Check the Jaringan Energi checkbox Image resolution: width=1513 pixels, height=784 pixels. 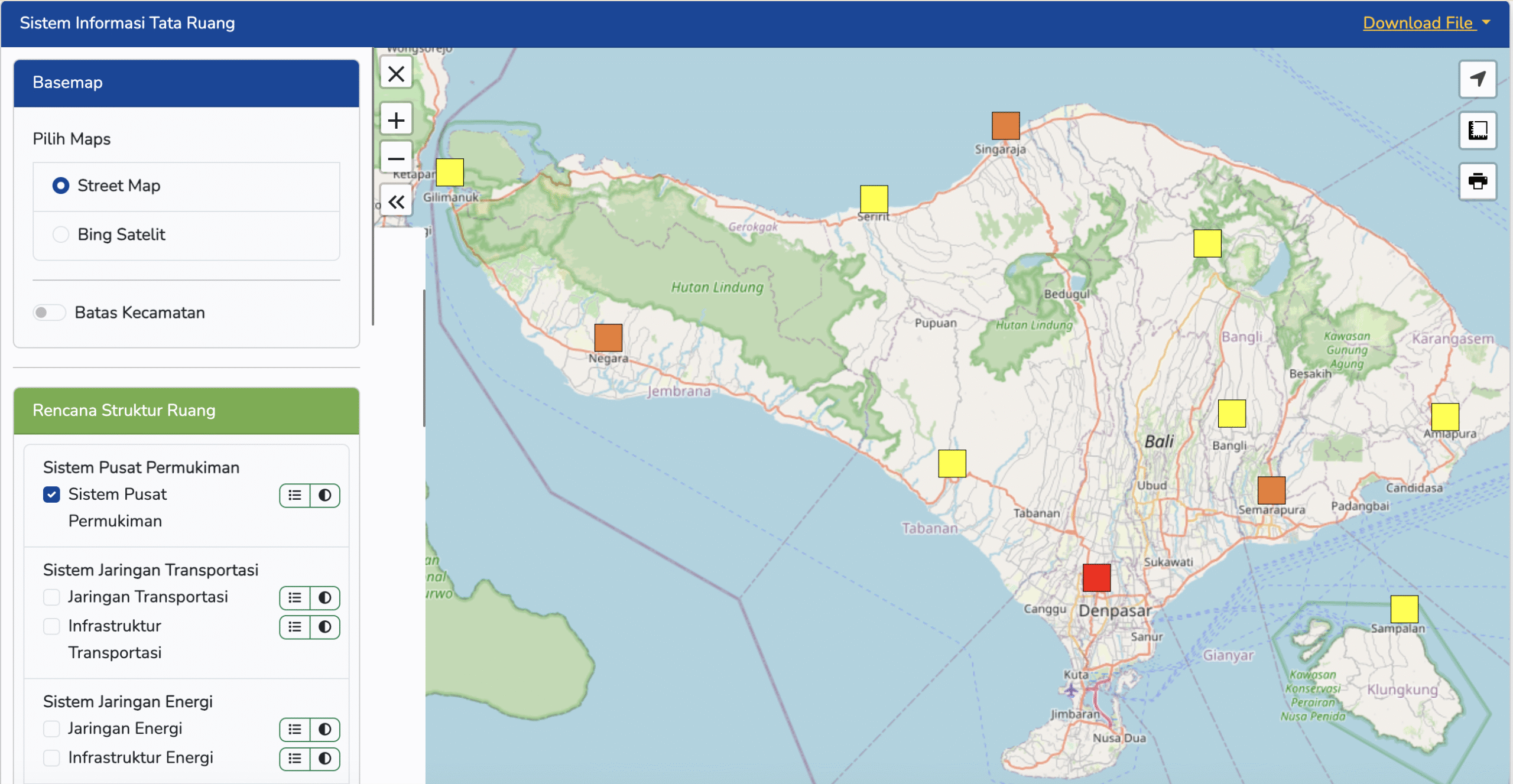[x=51, y=728]
